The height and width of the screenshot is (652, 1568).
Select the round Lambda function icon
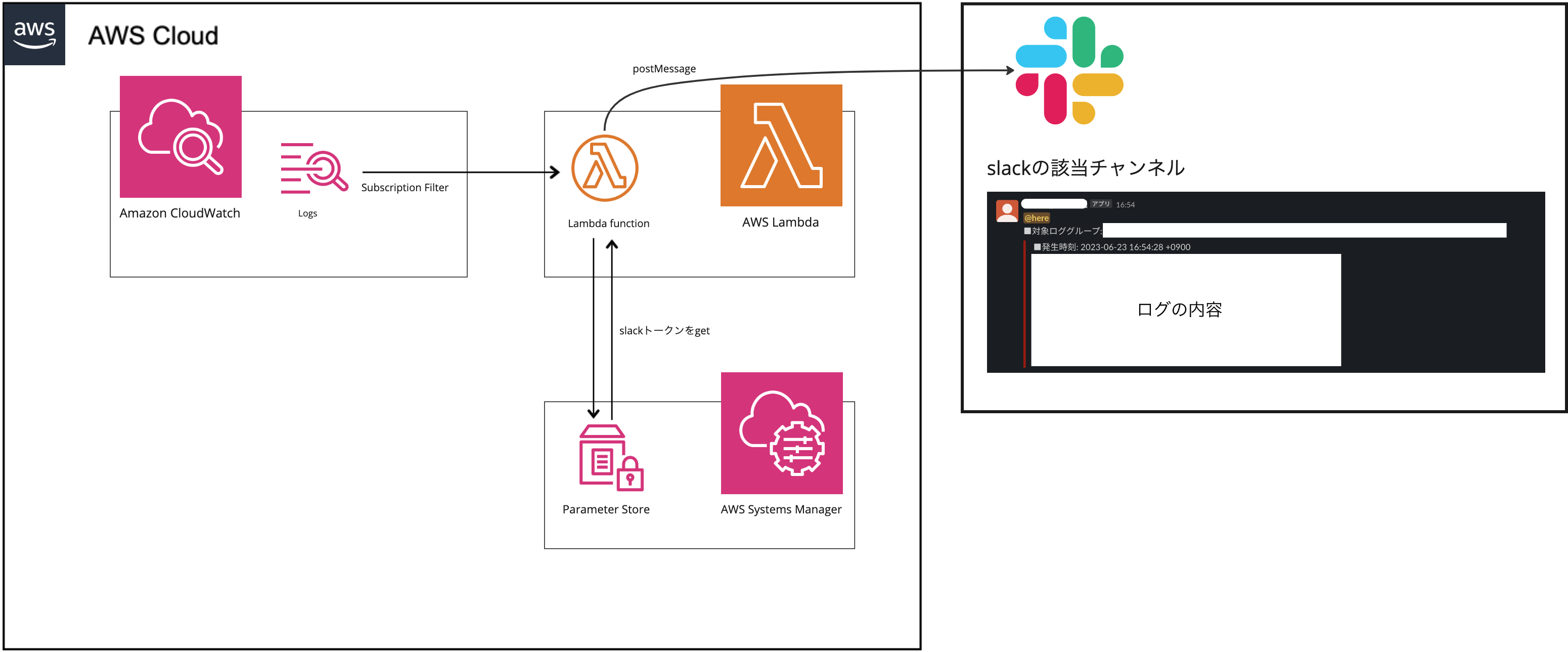[604, 168]
